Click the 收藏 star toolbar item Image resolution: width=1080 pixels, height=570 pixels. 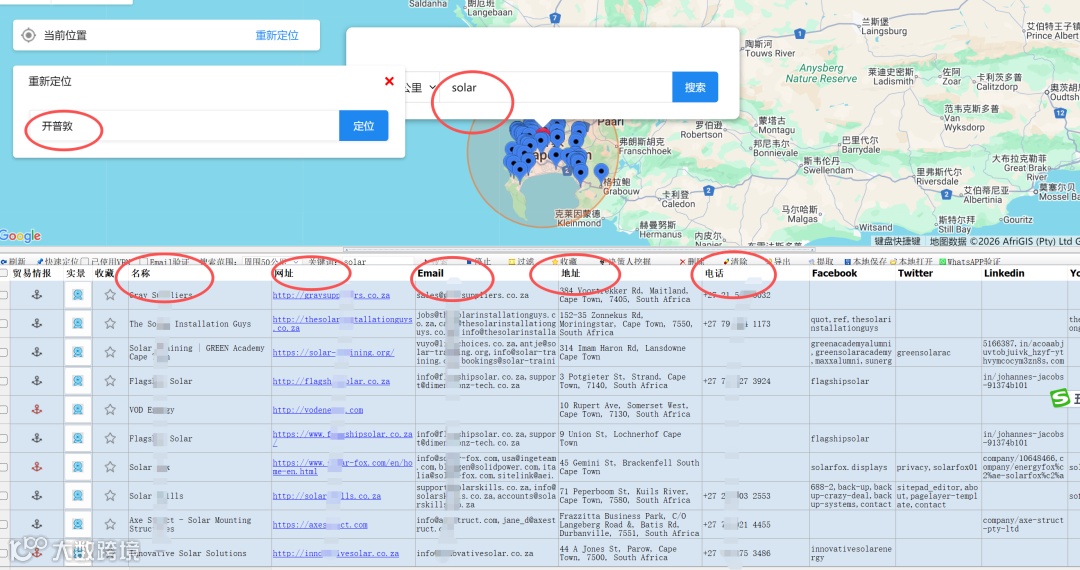pos(564,262)
